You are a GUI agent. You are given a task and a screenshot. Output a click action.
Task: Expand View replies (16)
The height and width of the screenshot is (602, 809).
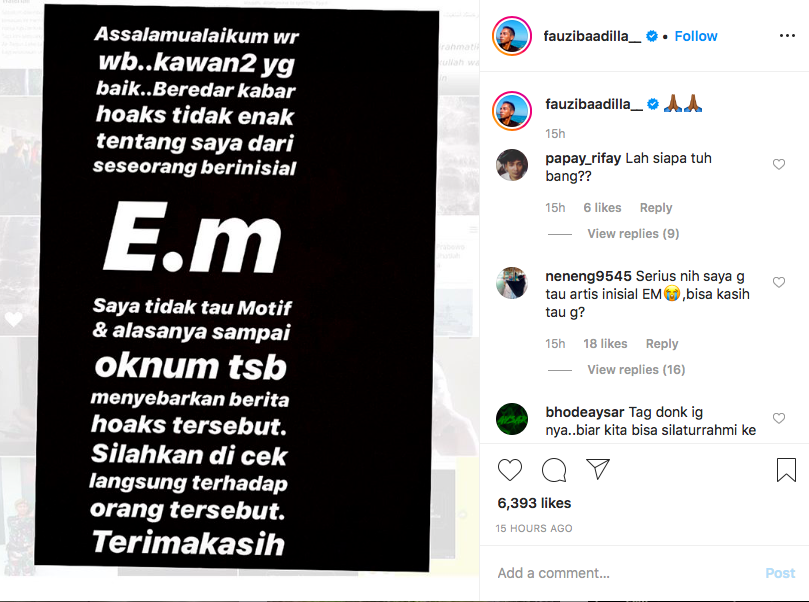(636, 370)
